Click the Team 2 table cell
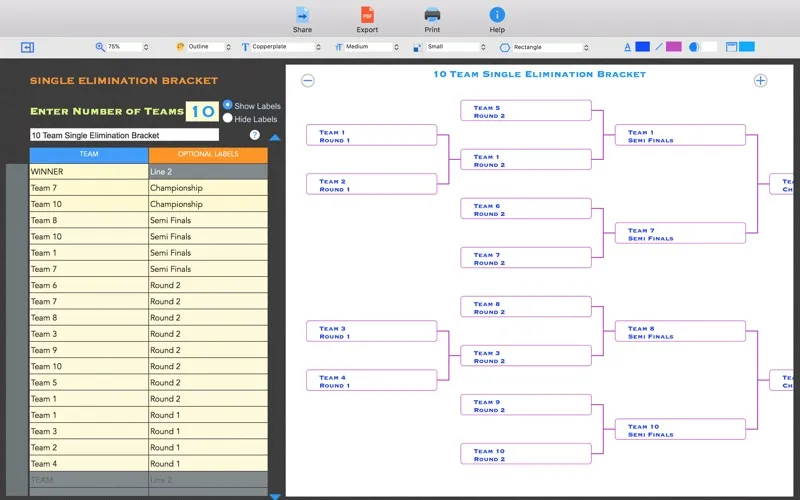800x500 pixels. point(89,447)
